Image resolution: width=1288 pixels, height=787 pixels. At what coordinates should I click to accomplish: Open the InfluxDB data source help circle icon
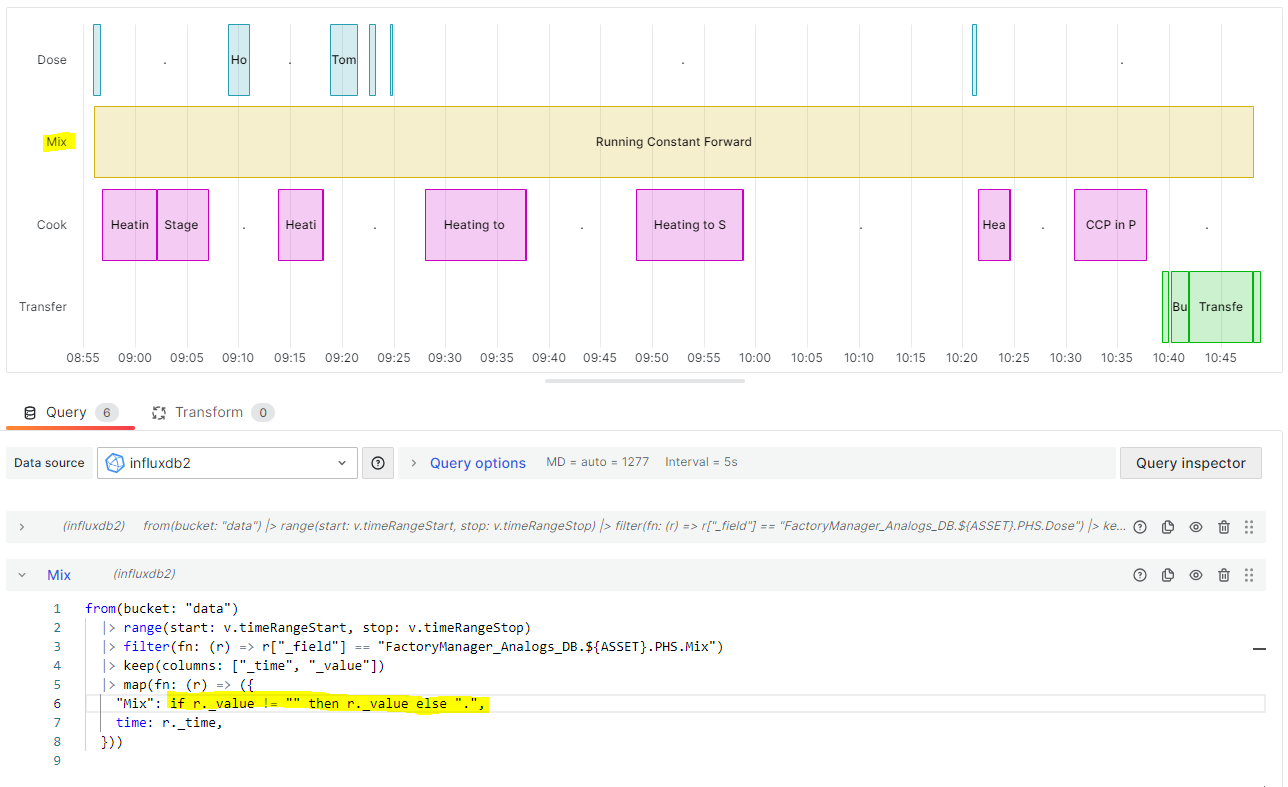click(x=377, y=463)
